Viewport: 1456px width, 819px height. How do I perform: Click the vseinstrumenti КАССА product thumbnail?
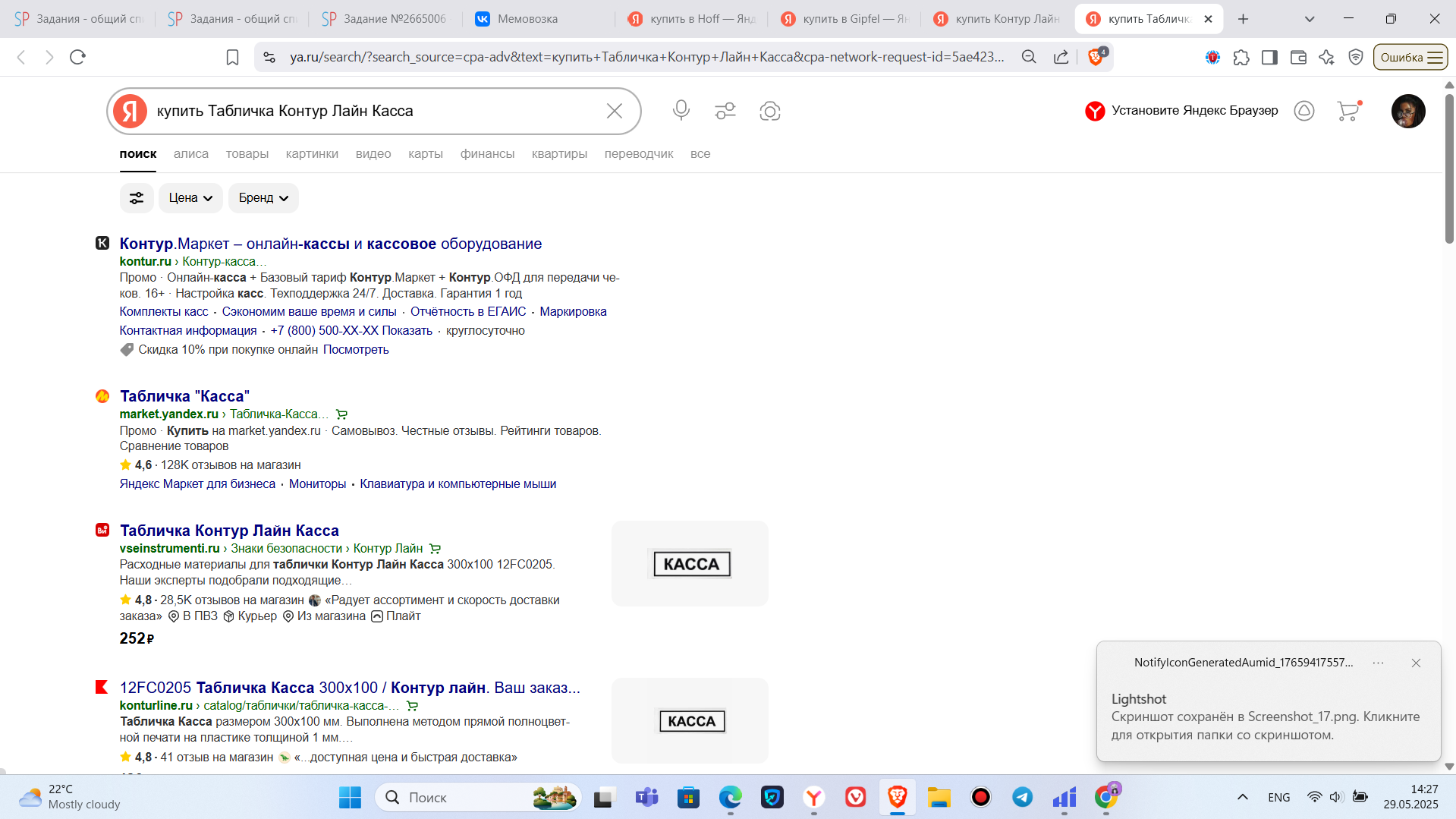pyautogui.click(x=690, y=564)
